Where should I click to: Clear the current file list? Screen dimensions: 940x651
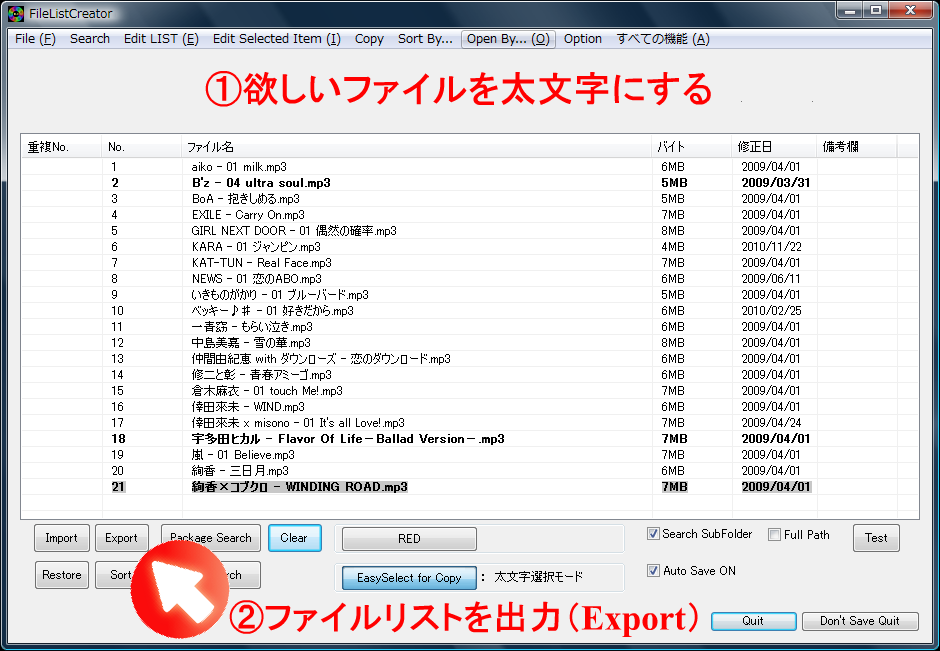(294, 537)
